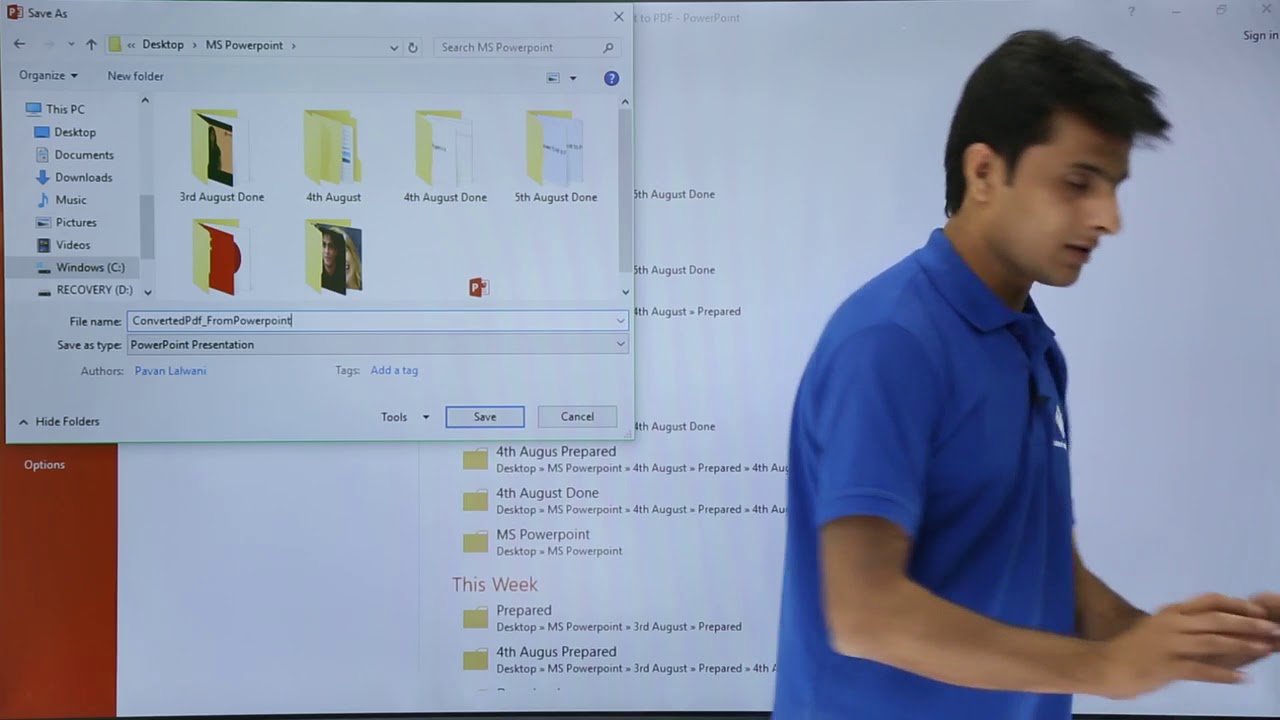Viewport: 1280px width, 720px height.
Task: Select the PowerPoint file icon in list
Action: point(479,288)
